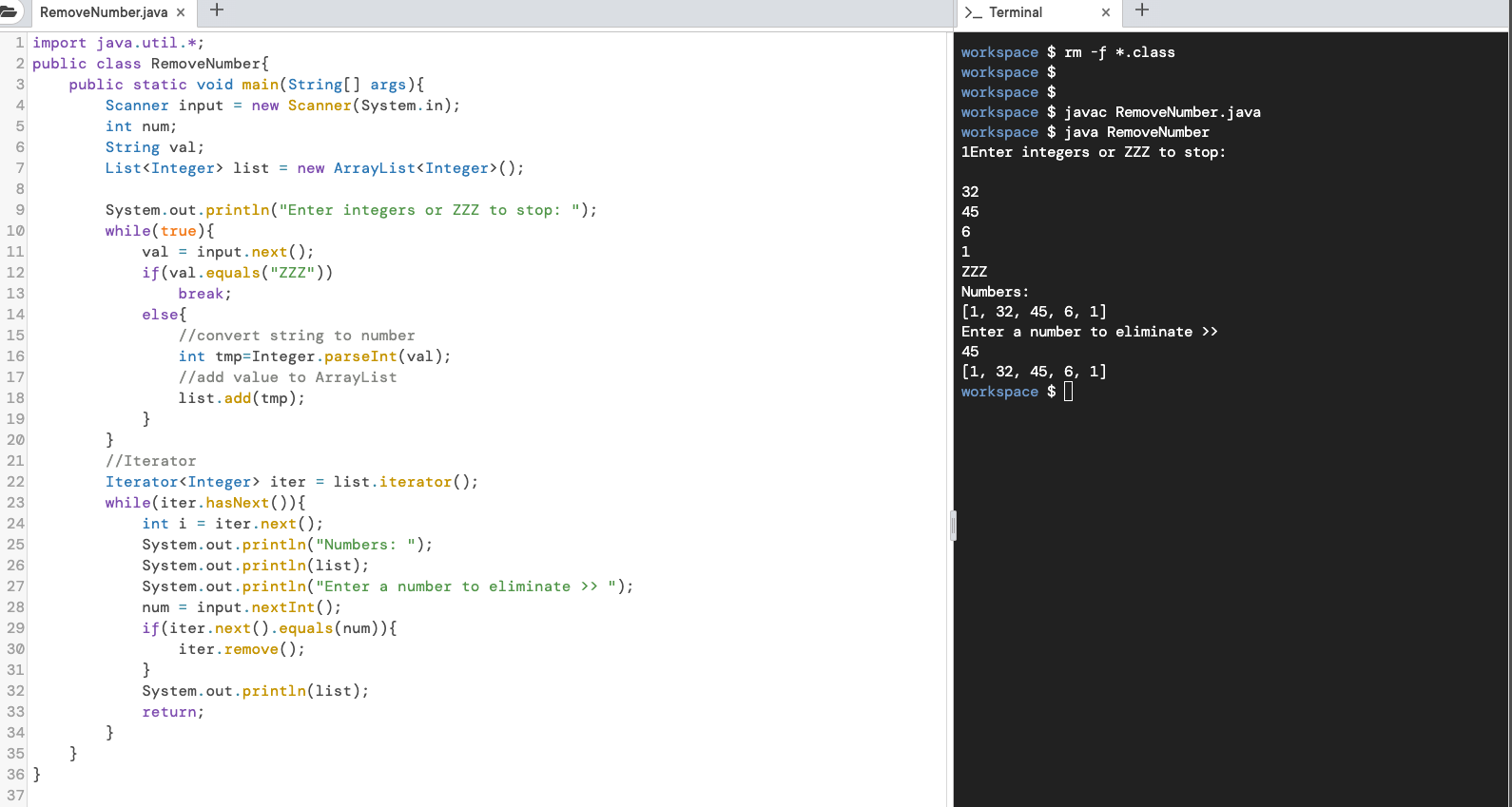This screenshot has width=1512, height=807.
Task: Click 'int tmp=Integer.parseInt(val);' line
Action: pos(315,356)
